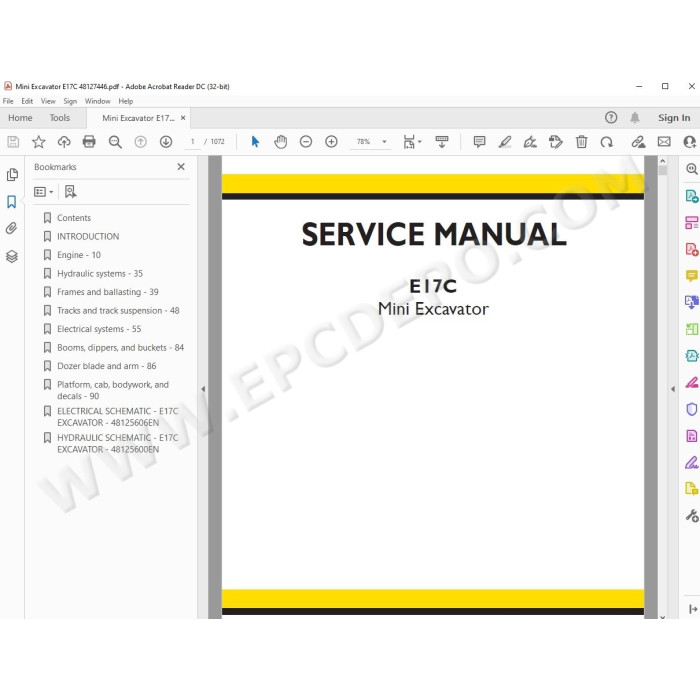Viewport: 700px width, 700px height.
Task: Click scrollbar up arrow of document
Action: point(662,161)
